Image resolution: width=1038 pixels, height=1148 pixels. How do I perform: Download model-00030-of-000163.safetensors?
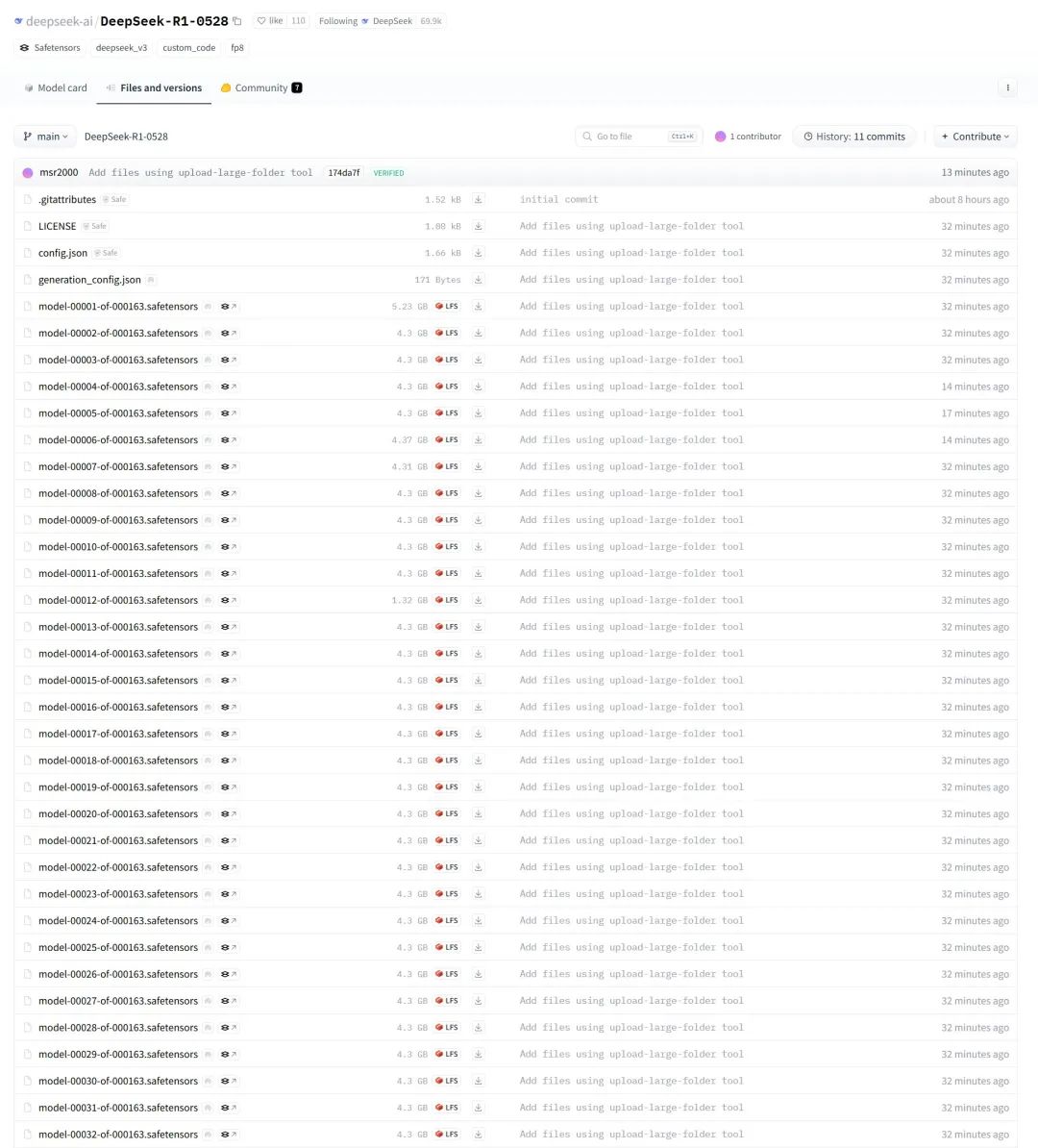[x=478, y=1082]
